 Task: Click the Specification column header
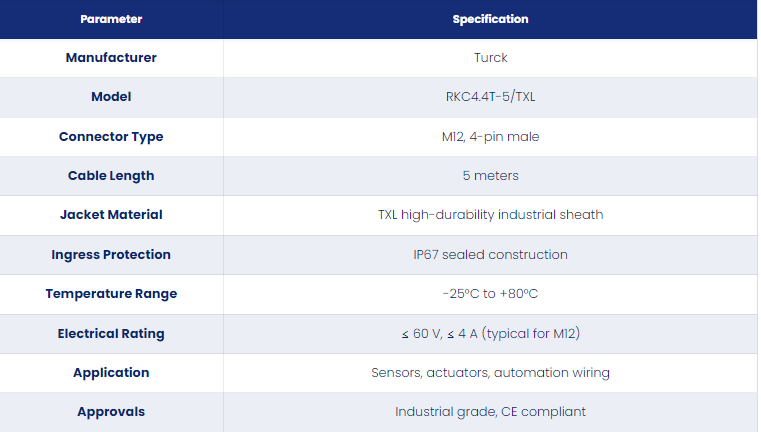point(490,19)
